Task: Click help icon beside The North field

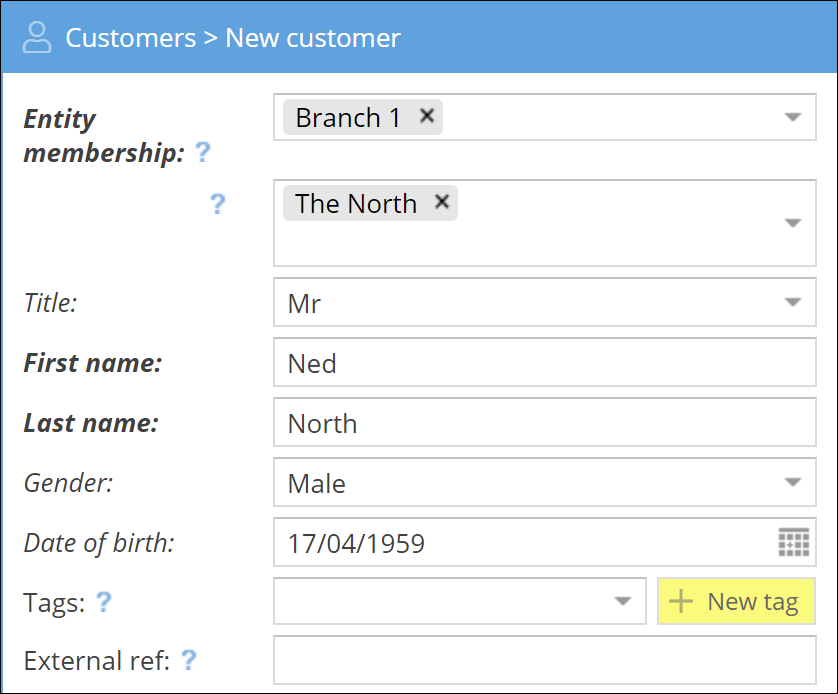Action: click(x=217, y=204)
